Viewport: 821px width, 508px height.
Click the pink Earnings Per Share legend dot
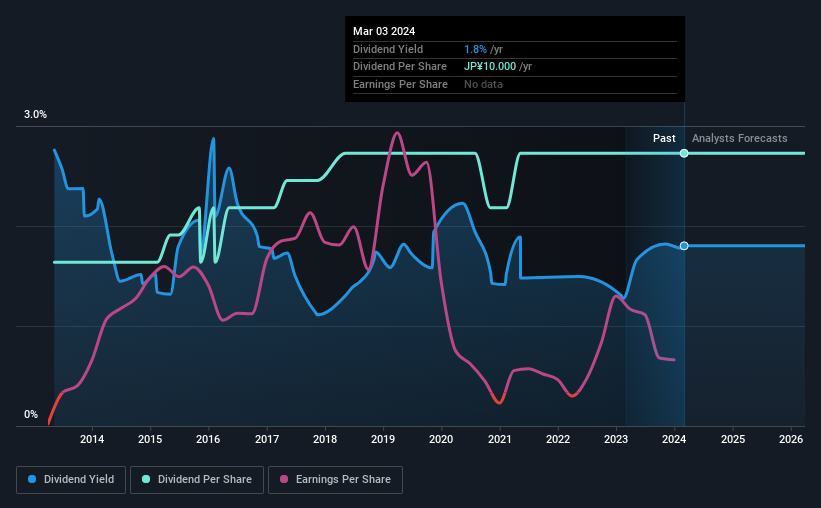click(x=284, y=479)
